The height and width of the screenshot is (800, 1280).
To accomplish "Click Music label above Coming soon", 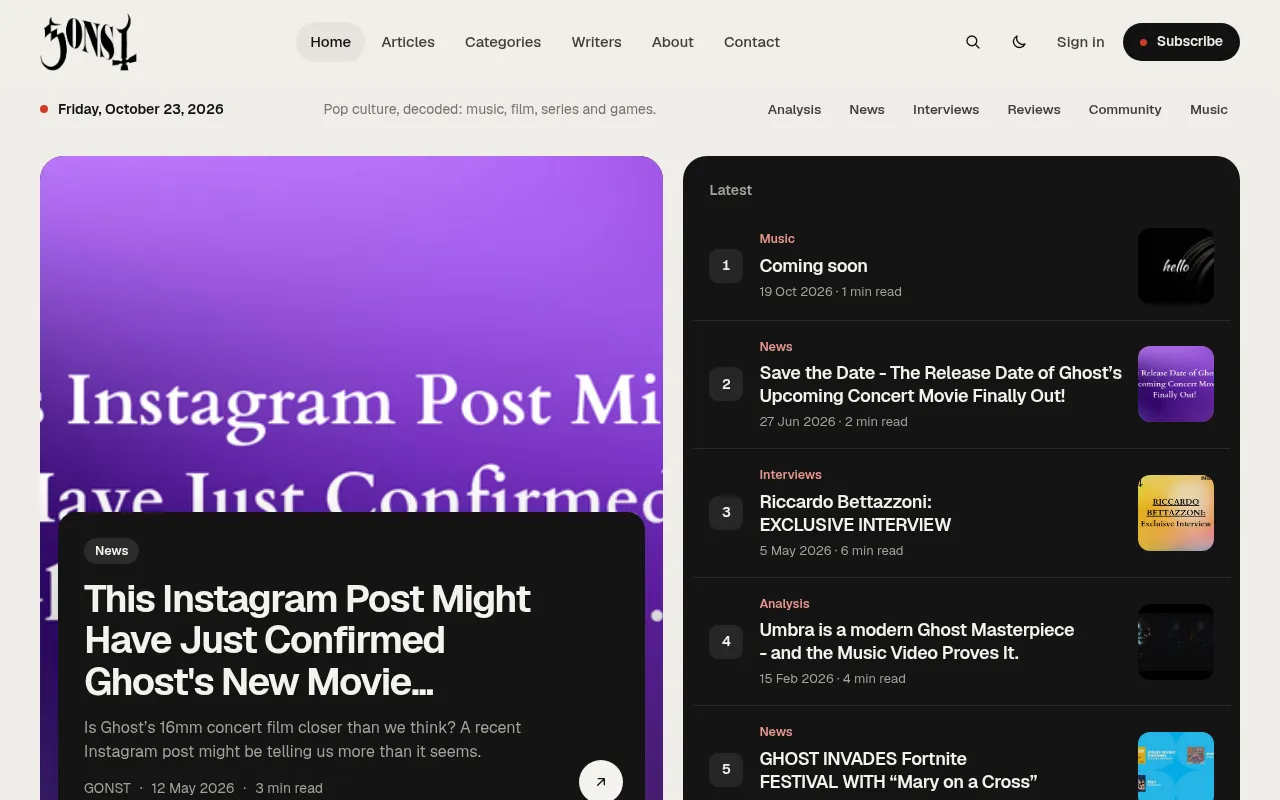I will coord(777,239).
